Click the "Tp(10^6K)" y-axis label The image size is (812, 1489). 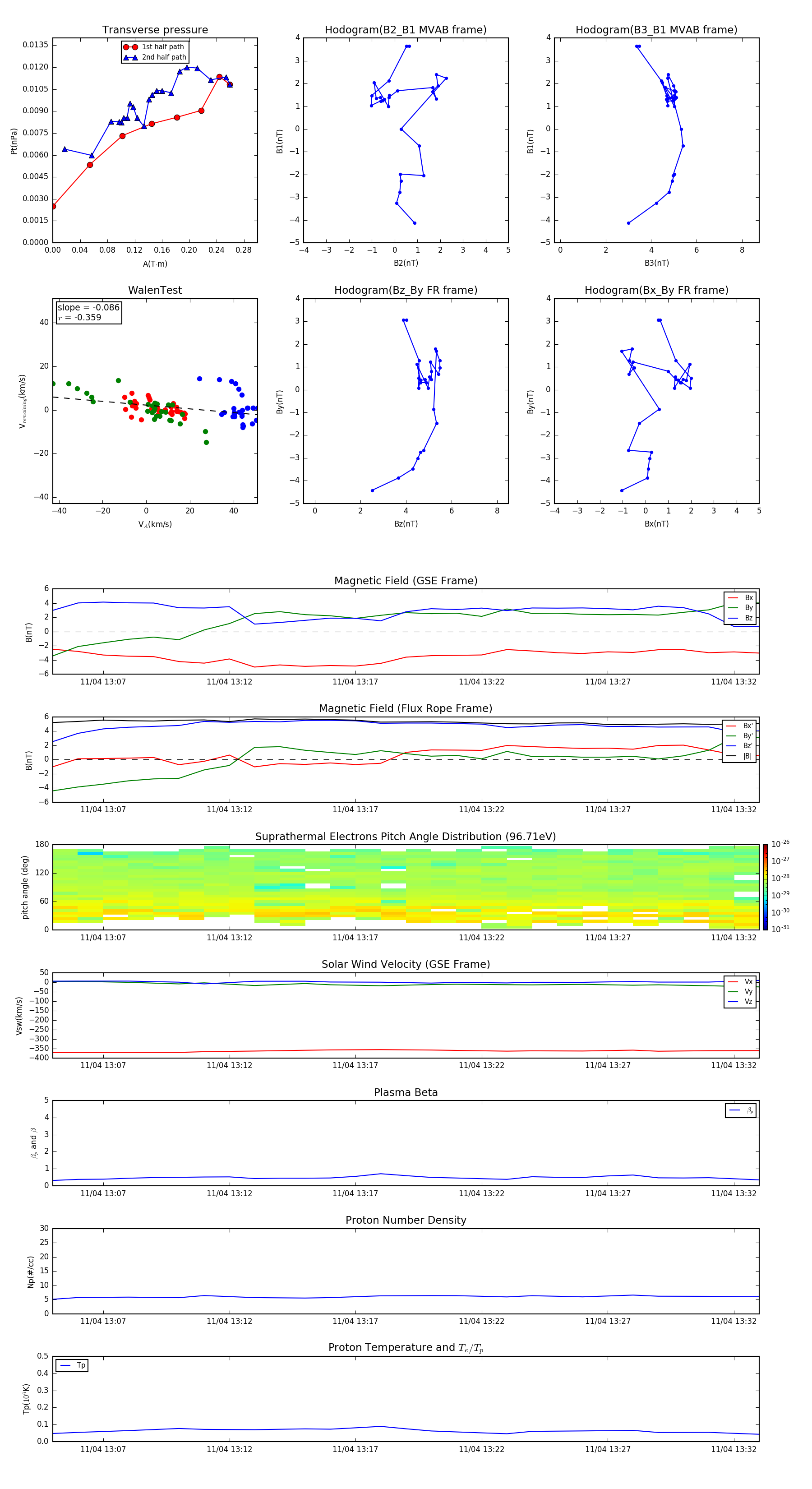click(x=27, y=1399)
